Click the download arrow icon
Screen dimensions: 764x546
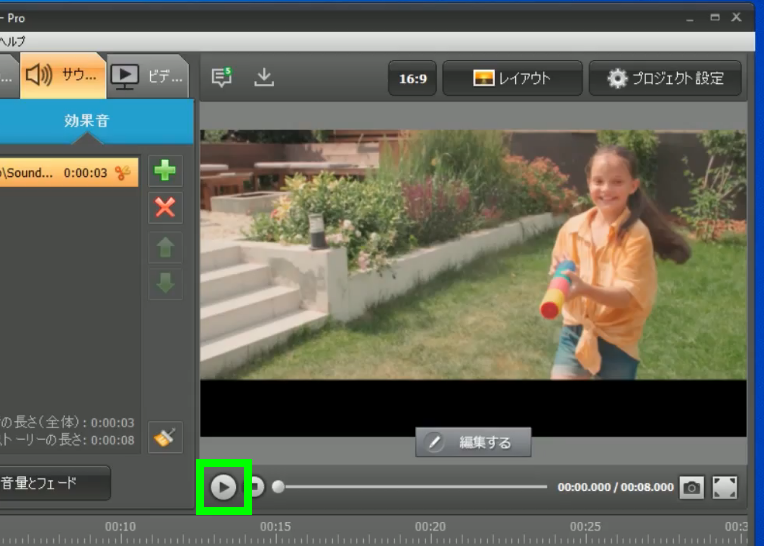click(x=263, y=78)
